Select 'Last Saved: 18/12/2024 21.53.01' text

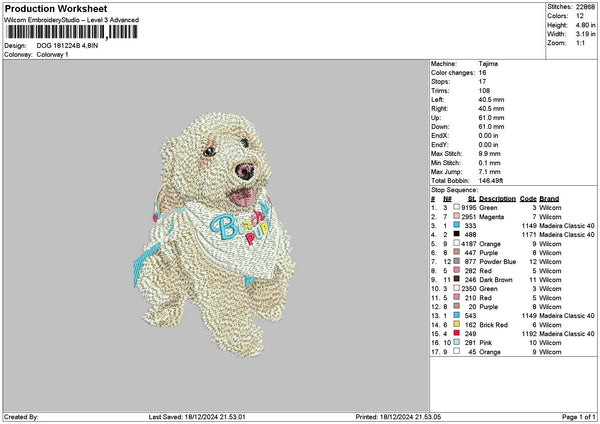(197, 417)
